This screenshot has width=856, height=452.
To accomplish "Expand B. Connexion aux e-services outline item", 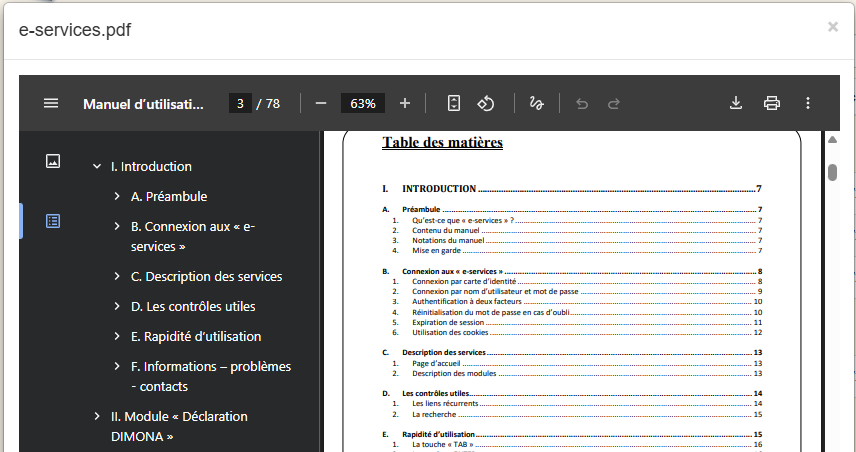I will pyautogui.click(x=117, y=226).
